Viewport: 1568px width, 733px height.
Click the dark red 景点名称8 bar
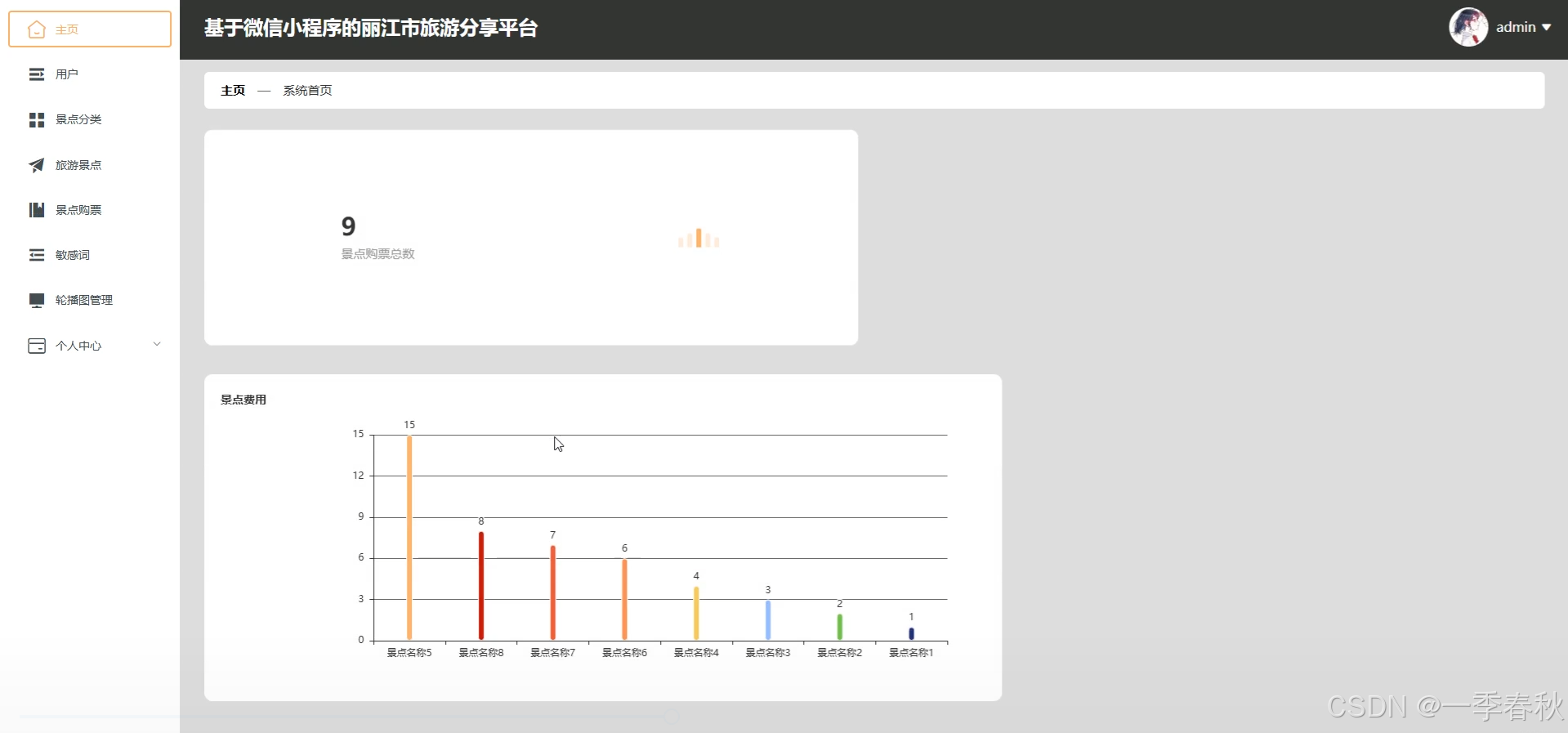pos(481,585)
